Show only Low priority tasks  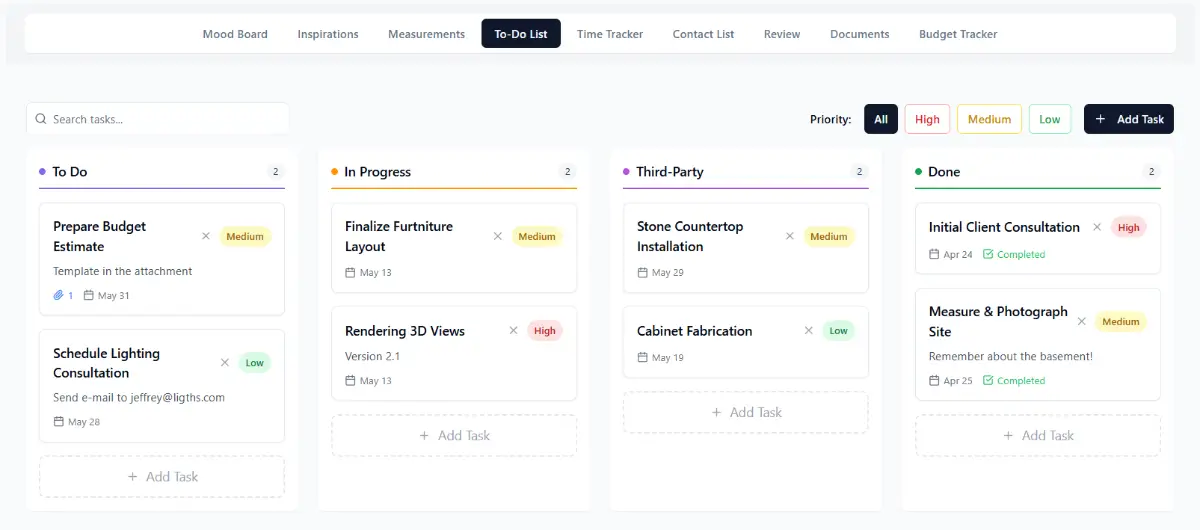coord(1049,119)
